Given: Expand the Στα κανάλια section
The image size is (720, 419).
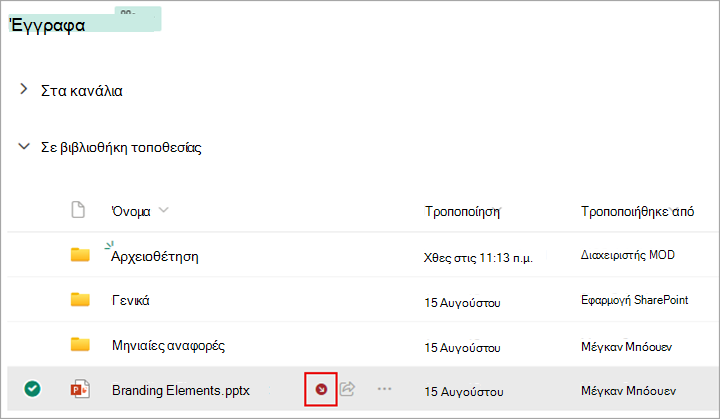Looking at the screenshot, I should [23, 89].
